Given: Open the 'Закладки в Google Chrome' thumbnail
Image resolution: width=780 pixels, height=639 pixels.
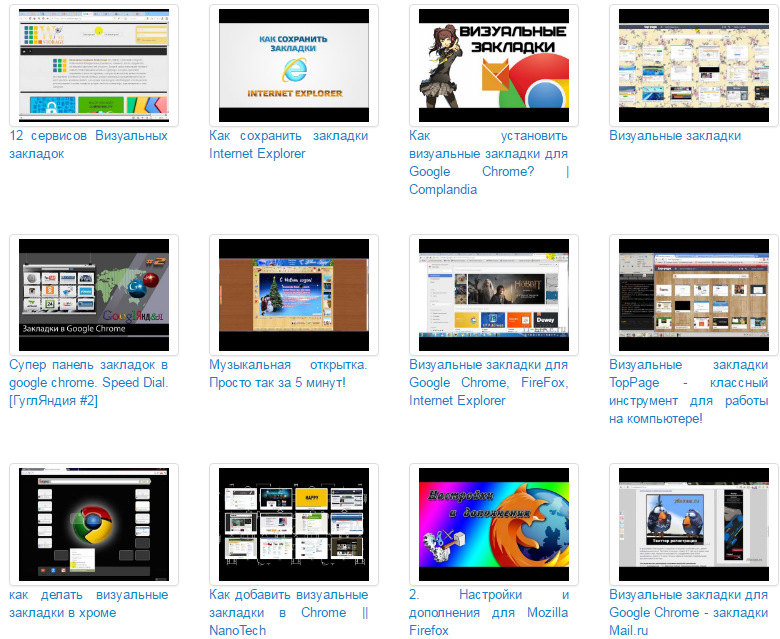Looking at the screenshot, I should (x=94, y=295).
